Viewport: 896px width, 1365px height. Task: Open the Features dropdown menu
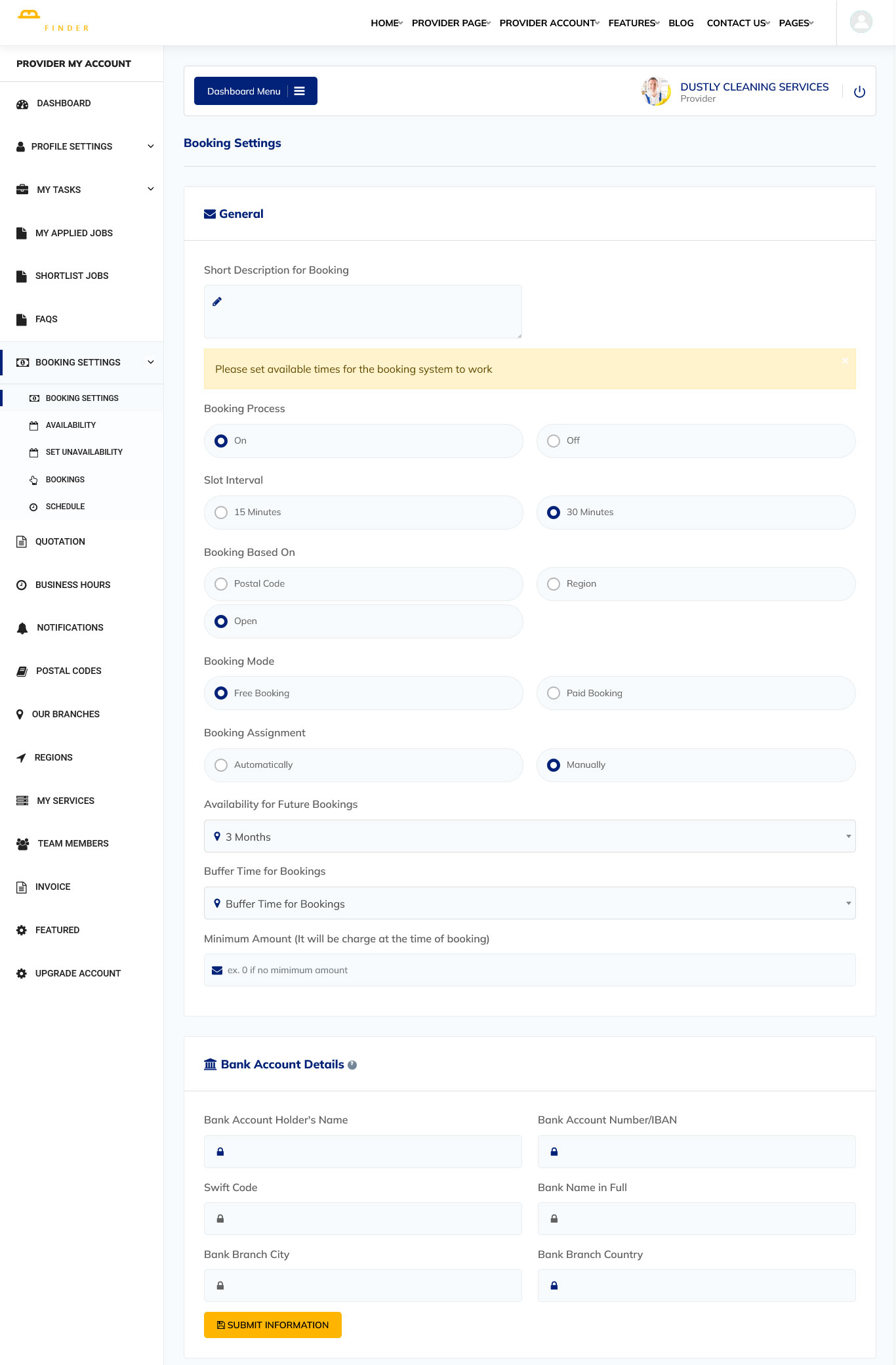pos(634,23)
